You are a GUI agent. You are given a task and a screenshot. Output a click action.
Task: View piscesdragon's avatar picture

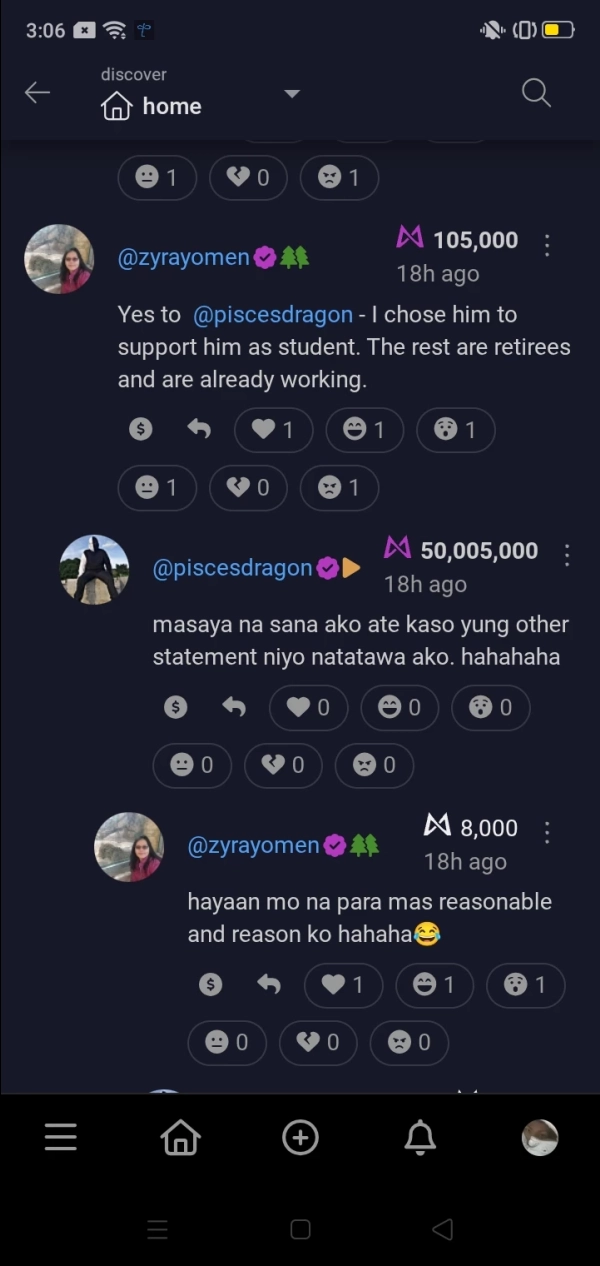[x=95, y=569]
